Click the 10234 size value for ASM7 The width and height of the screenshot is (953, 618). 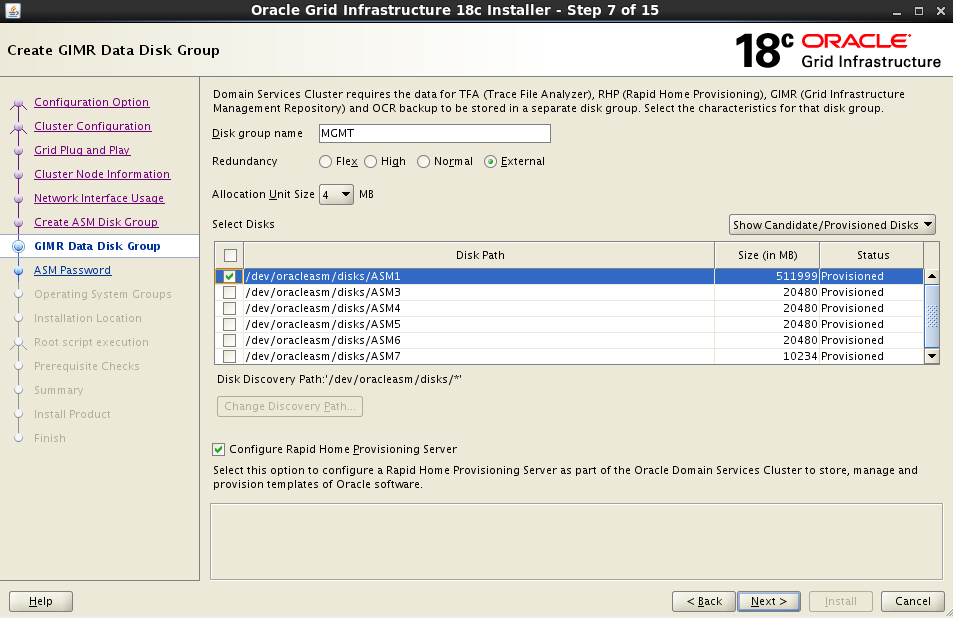coord(800,356)
